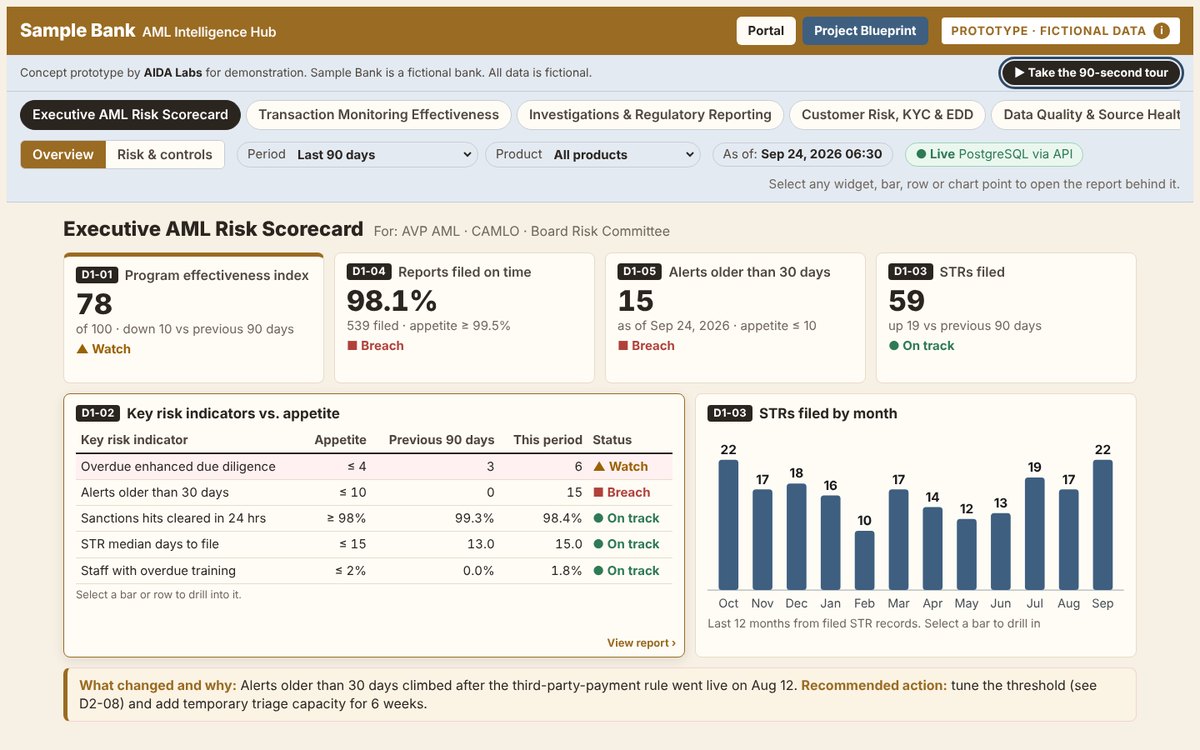Open the STRs filed card
This screenshot has width=1200, height=750.
pos(1006,318)
